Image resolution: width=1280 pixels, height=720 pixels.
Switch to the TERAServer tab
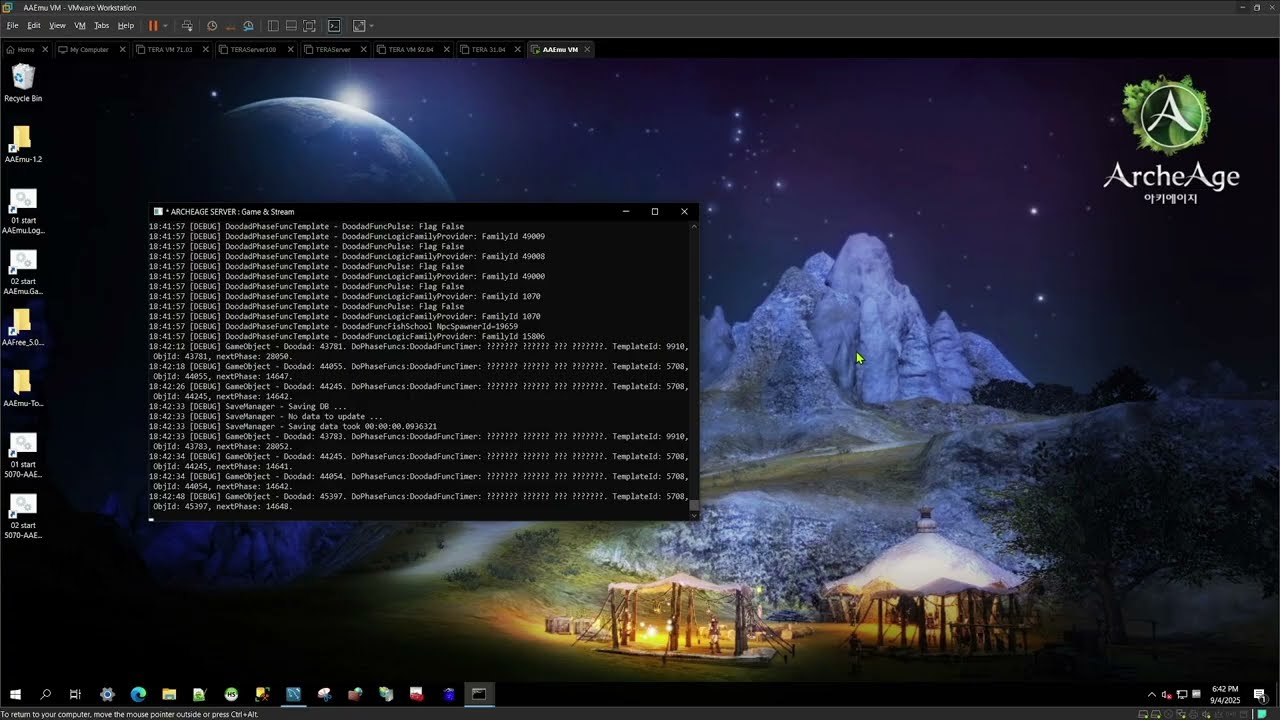coord(333,49)
